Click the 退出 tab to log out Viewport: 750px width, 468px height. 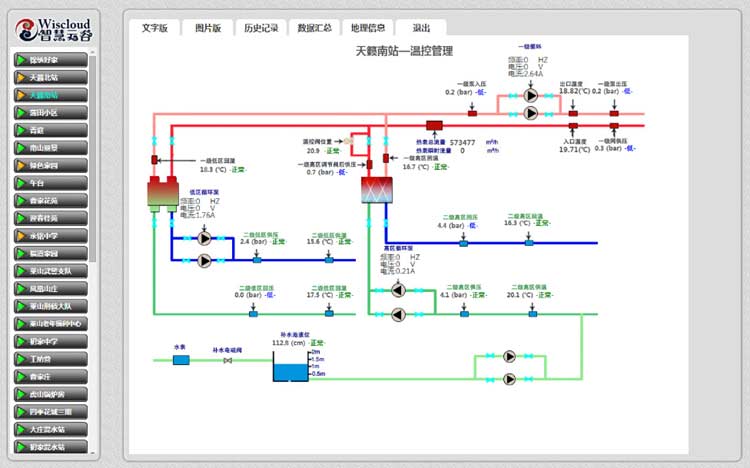(421, 28)
